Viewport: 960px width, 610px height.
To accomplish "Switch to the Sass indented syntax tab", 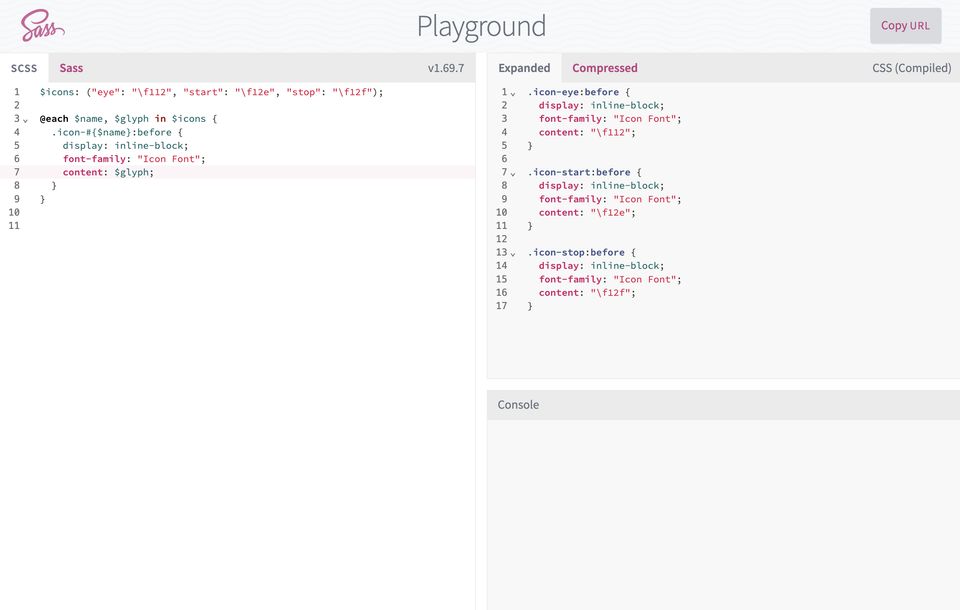I will (x=71, y=68).
